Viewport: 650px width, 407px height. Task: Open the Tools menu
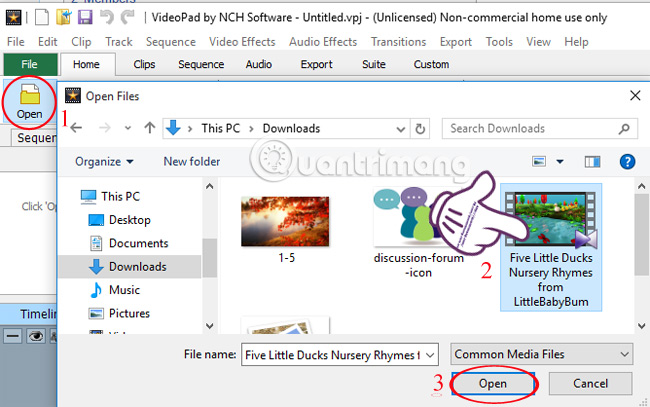[x=500, y=42]
